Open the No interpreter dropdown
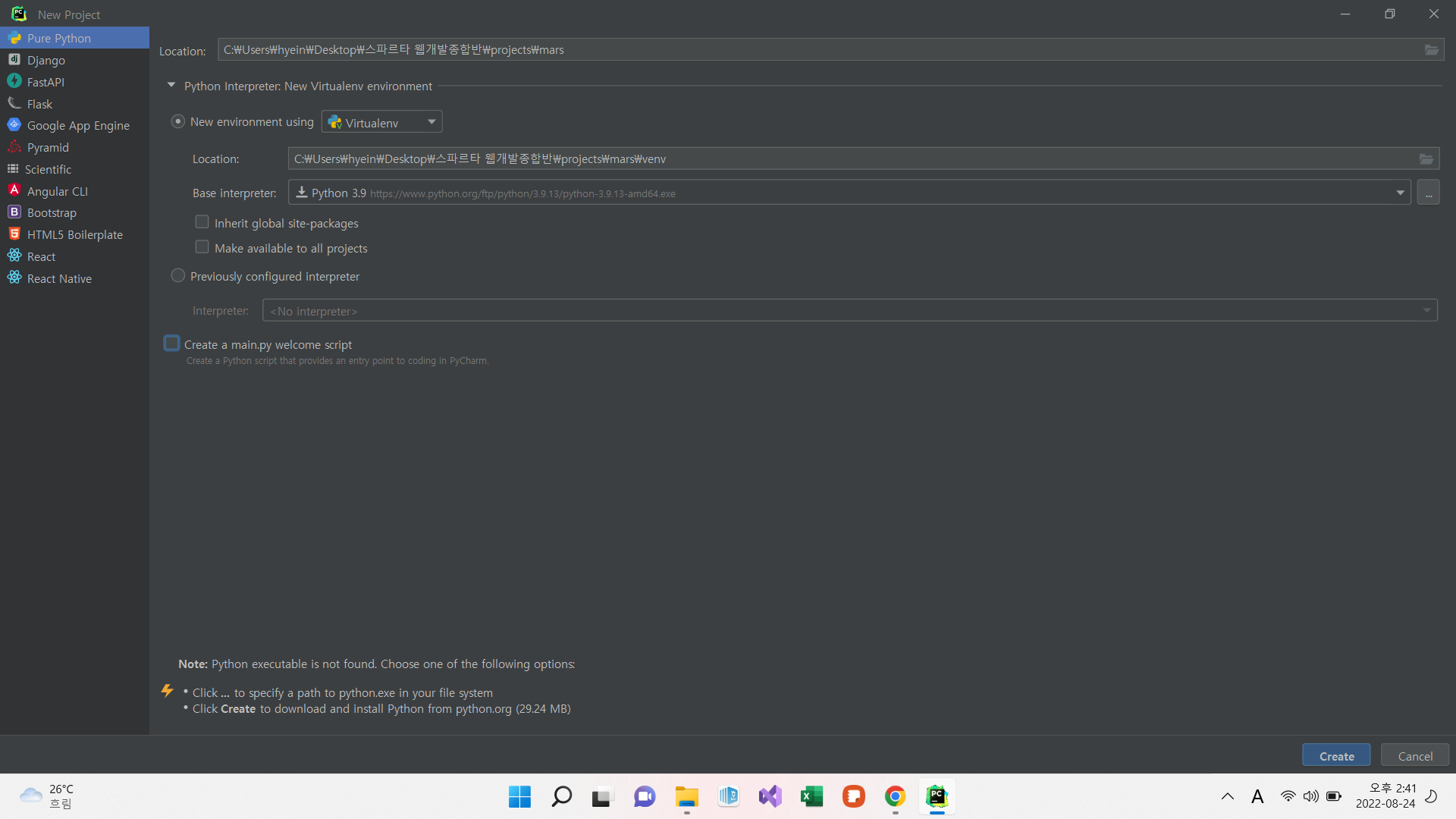The width and height of the screenshot is (1456, 819). point(849,311)
